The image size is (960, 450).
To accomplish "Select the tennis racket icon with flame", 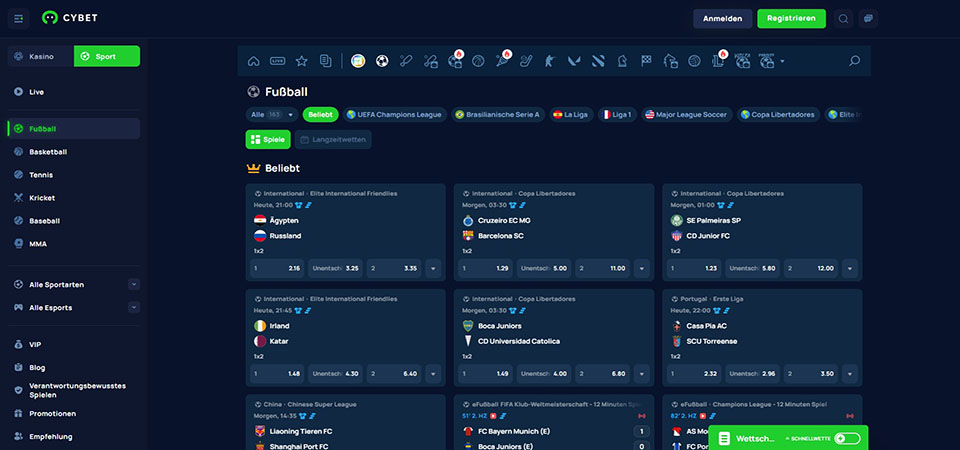I will [x=503, y=59].
